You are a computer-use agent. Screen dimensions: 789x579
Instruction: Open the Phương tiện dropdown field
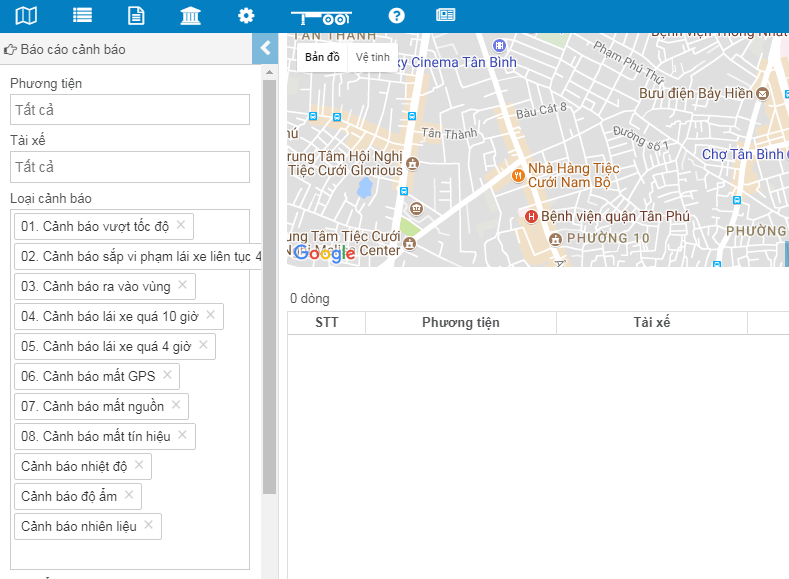point(130,109)
